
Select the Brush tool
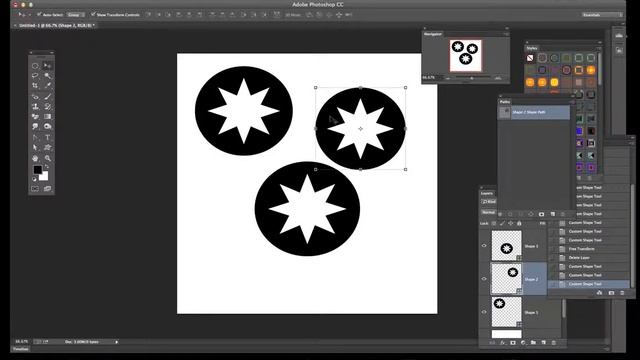coord(48,97)
